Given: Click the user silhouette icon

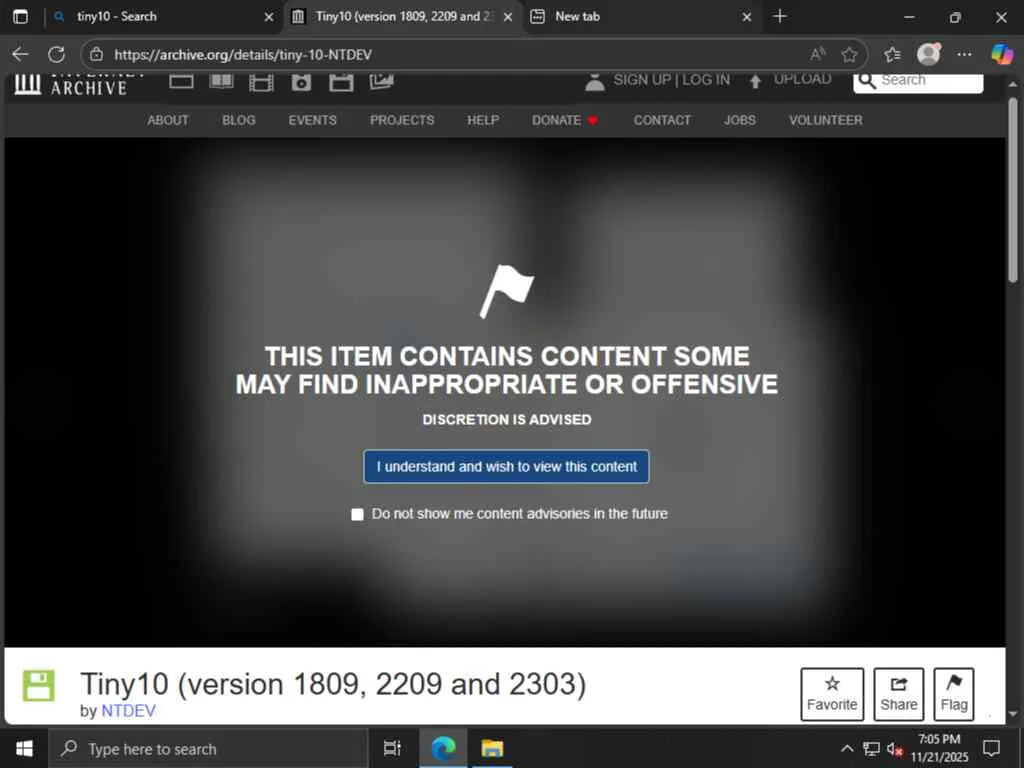Looking at the screenshot, I should pos(594,82).
